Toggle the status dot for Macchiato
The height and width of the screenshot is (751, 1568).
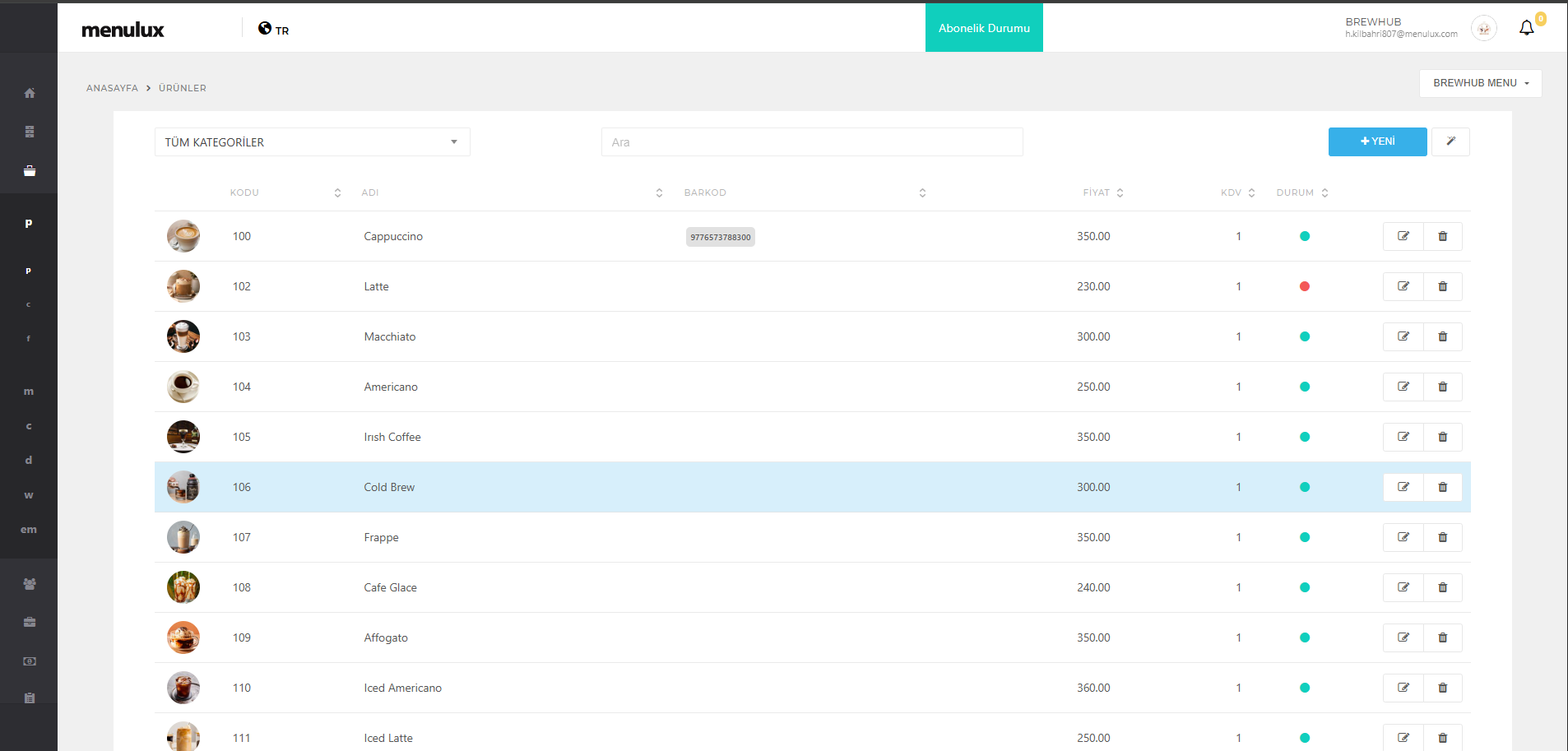point(1304,336)
